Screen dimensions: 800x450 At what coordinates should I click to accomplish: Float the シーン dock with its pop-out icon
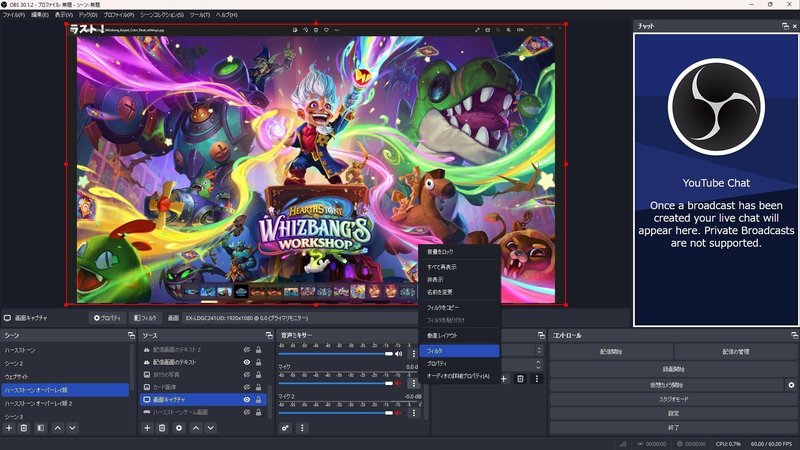click(x=131, y=335)
